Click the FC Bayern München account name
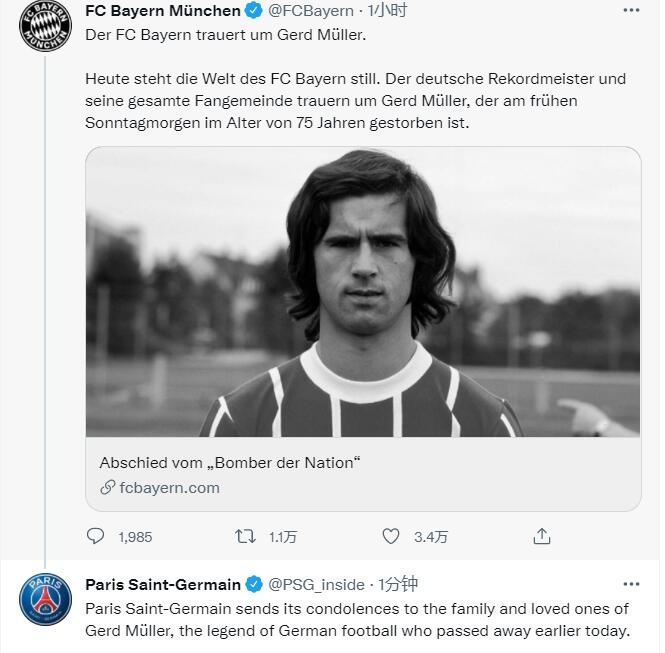 (162, 11)
